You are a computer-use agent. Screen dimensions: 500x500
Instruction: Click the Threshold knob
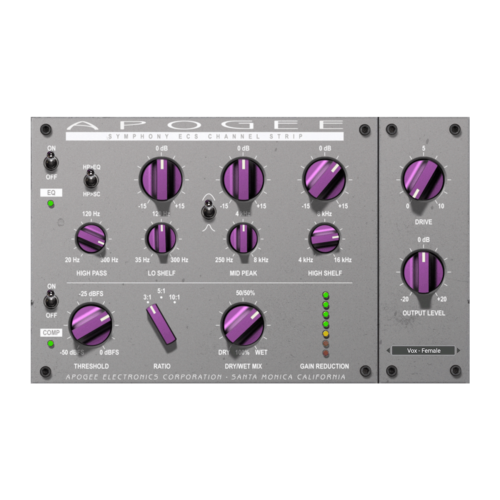91,325
